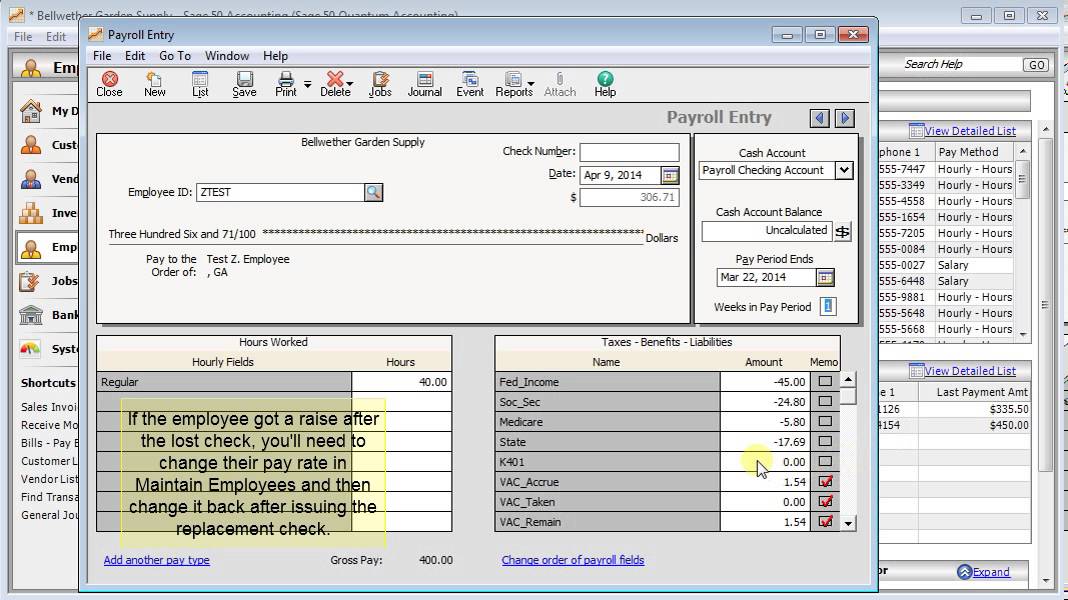This screenshot has height=600, width=1068.
Task: Toggle the Medicare memo checkbox
Action: (x=825, y=422)
